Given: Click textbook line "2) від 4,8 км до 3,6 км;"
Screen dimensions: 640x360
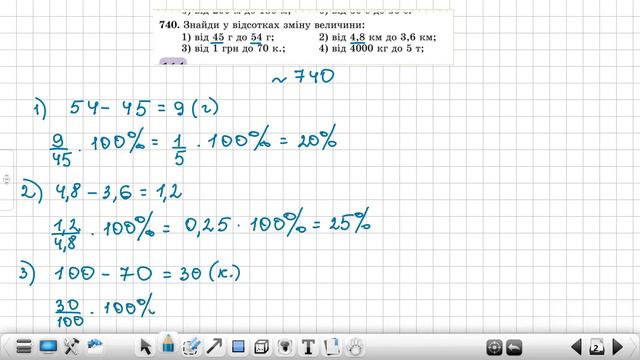Looking at the screenshot, I should point(378,37).
